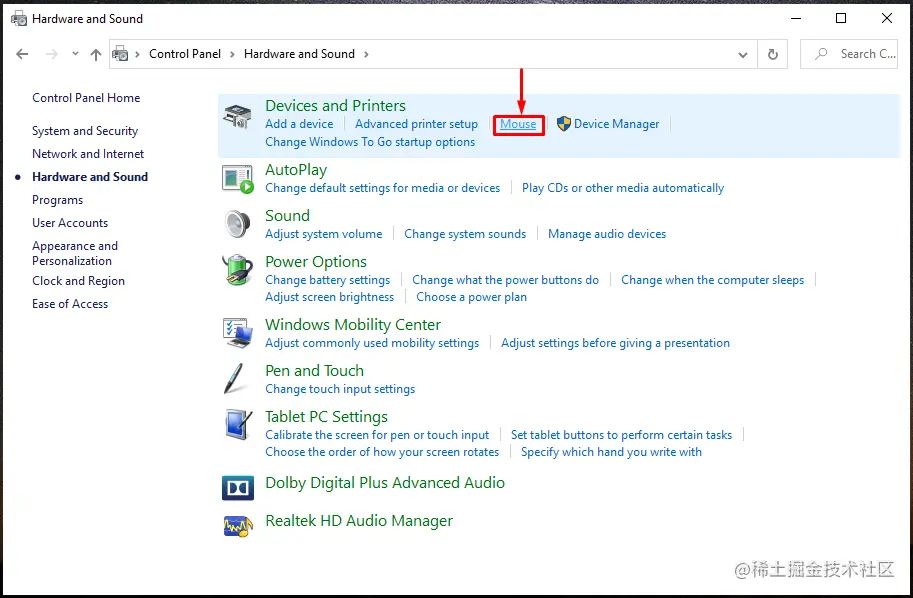Open the Tablet PC Settings icon
Image resolution: width=913 pixels, height=598 pixels.
[238, 424]
